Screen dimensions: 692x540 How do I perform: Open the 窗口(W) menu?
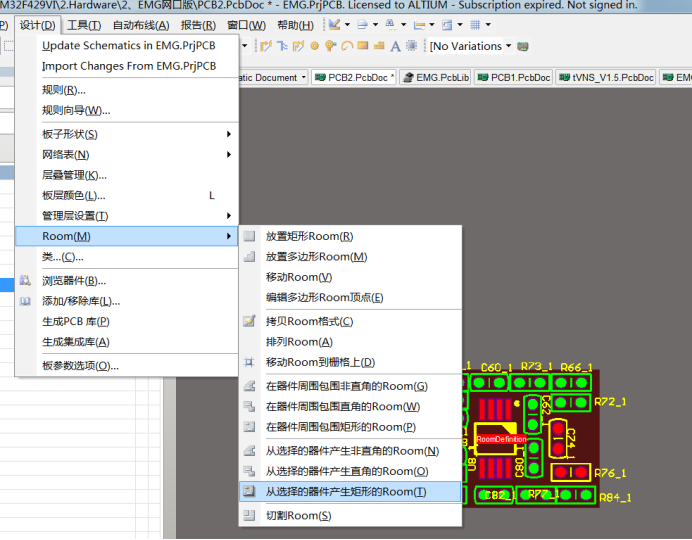tap(246, 25)
